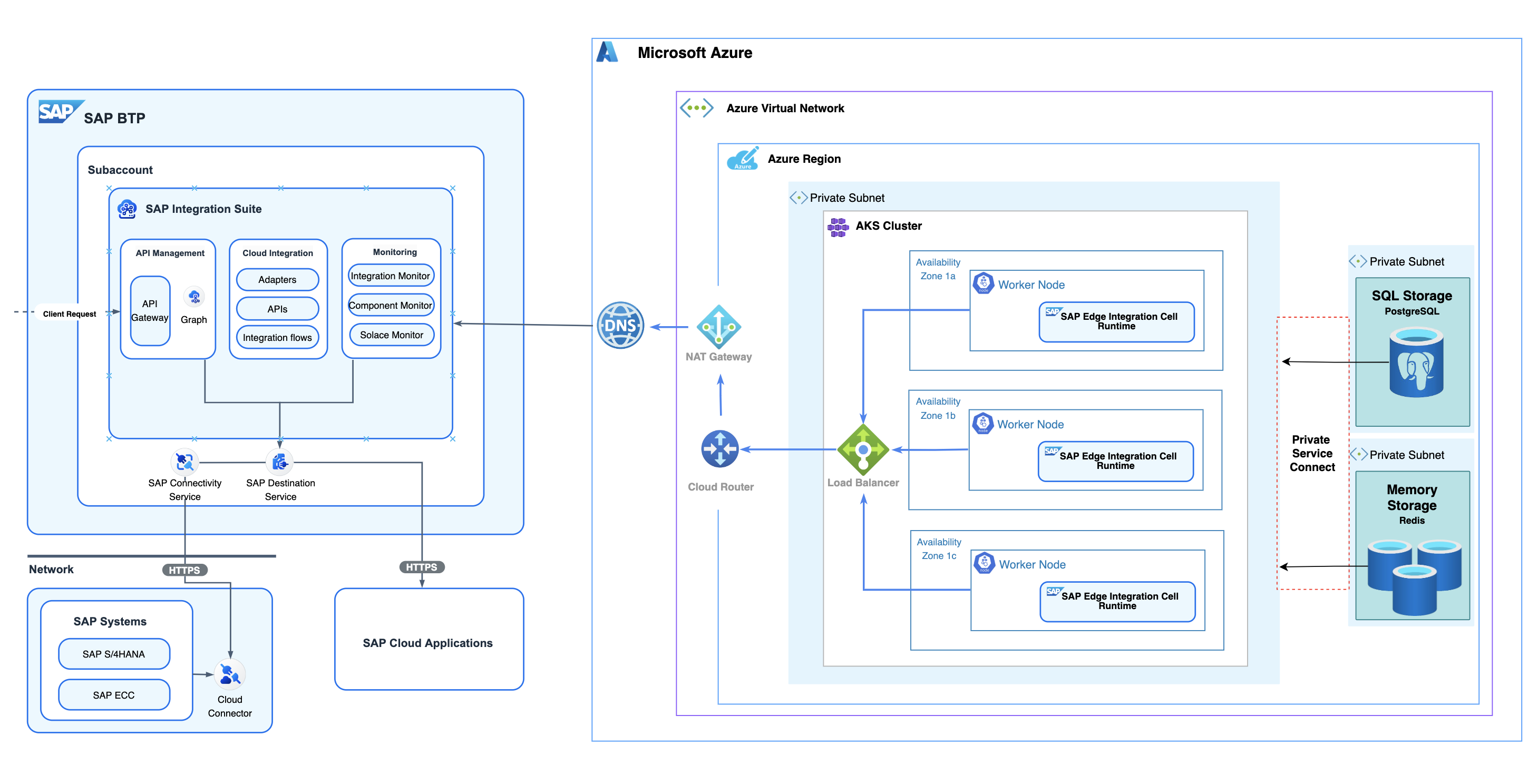Click the Graph icon in API Management
The height and width of the screenshot is (784, 1538).
(x=194, y=297)
